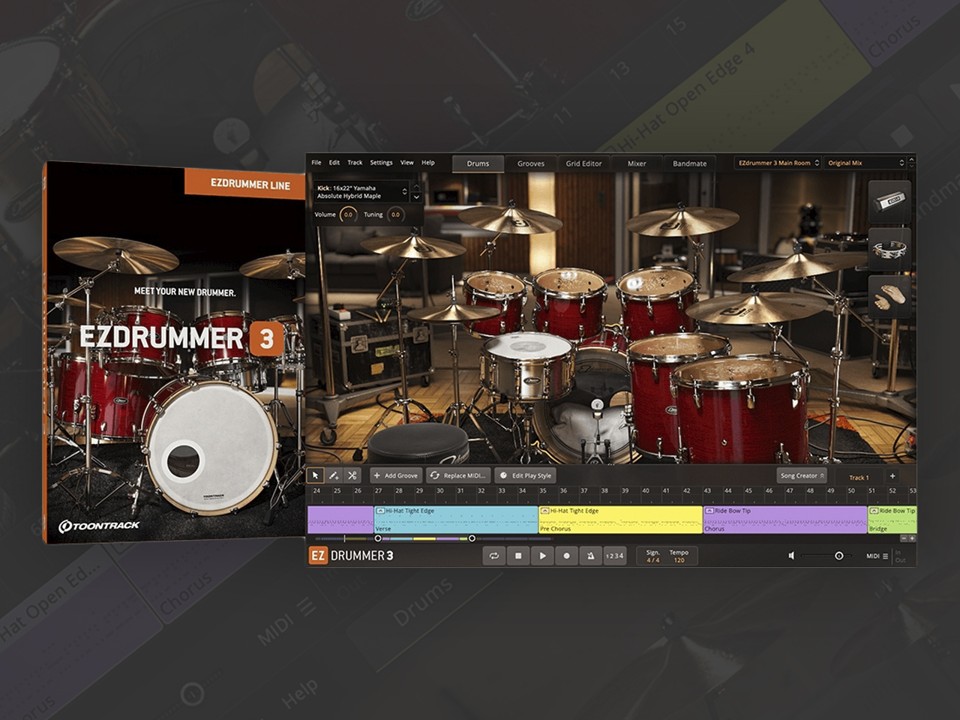Select previous kick with up arrow
The width and height of the screenshot is (960, 720).
pos(416,187)
